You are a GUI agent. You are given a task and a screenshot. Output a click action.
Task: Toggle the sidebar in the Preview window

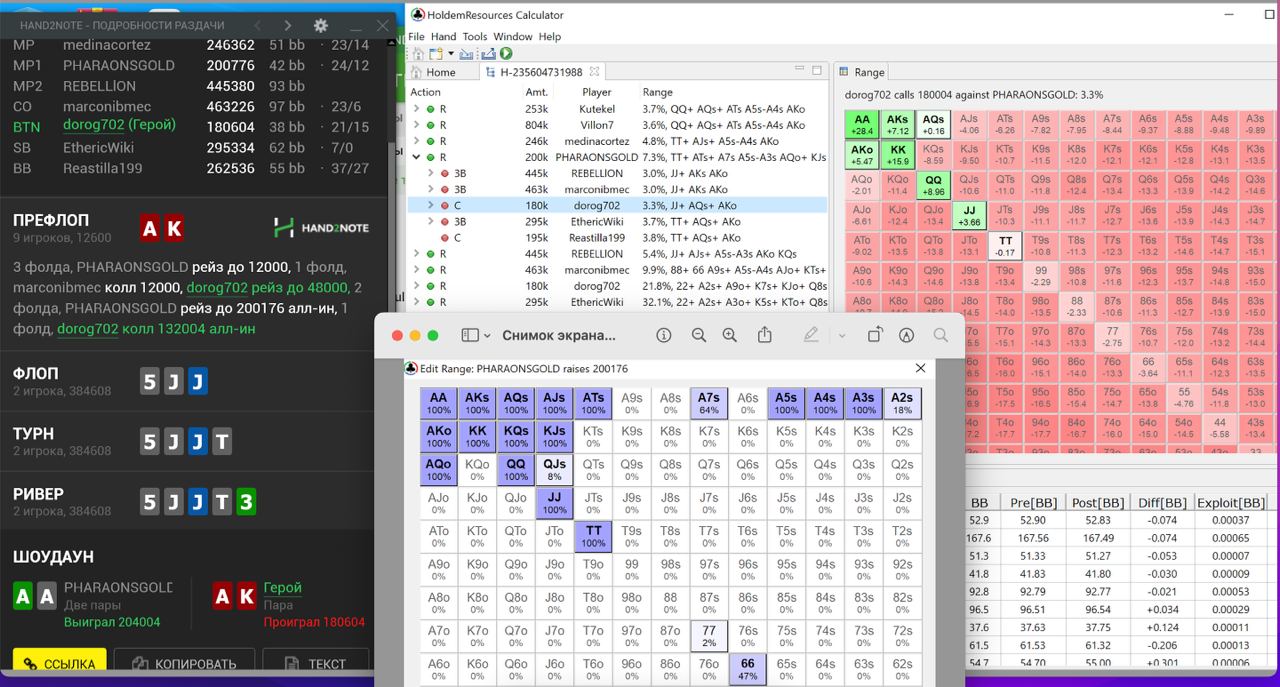pos(470,336)
